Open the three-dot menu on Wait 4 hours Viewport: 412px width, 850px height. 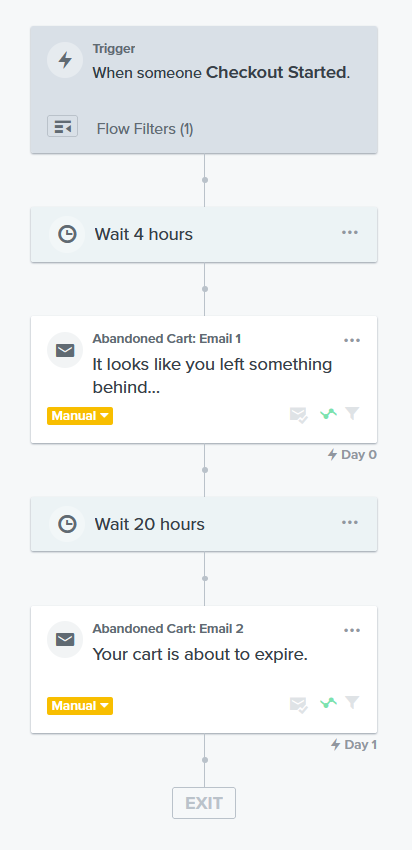point(350,233)
